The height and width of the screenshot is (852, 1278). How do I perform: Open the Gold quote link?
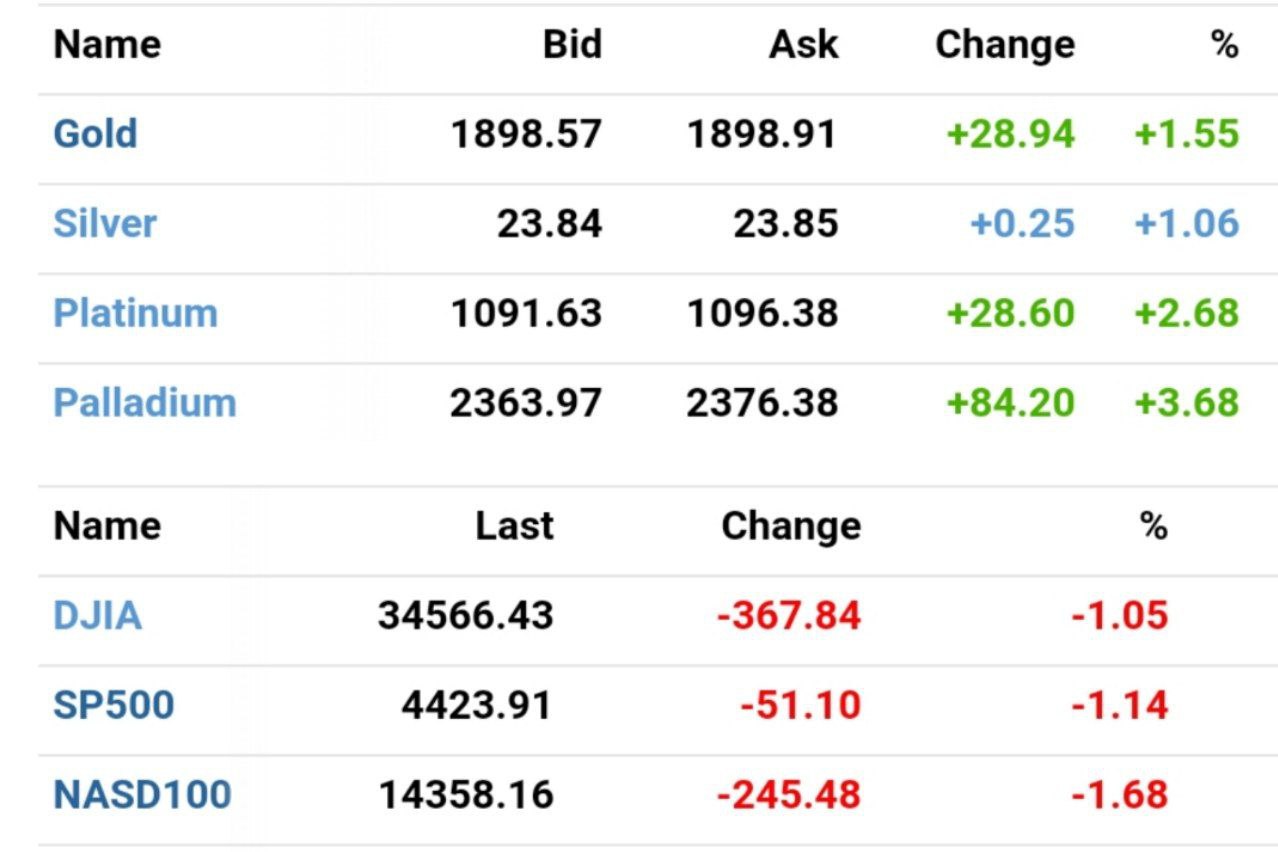95,134
